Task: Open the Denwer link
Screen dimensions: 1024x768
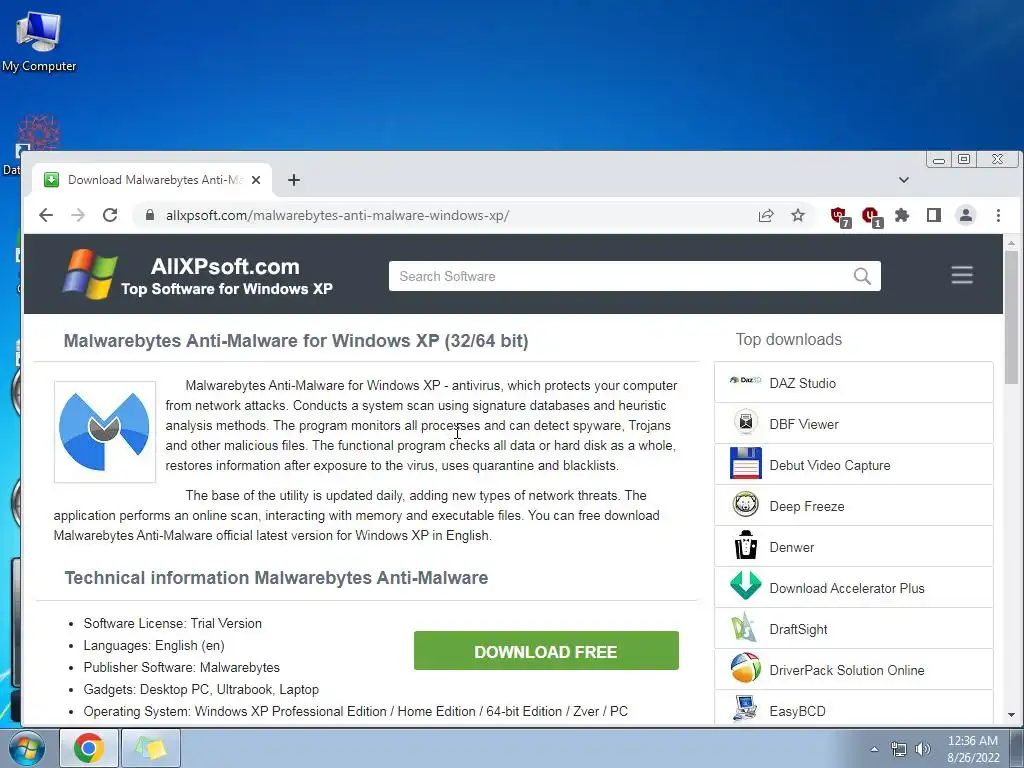Action: coord(792,547)
